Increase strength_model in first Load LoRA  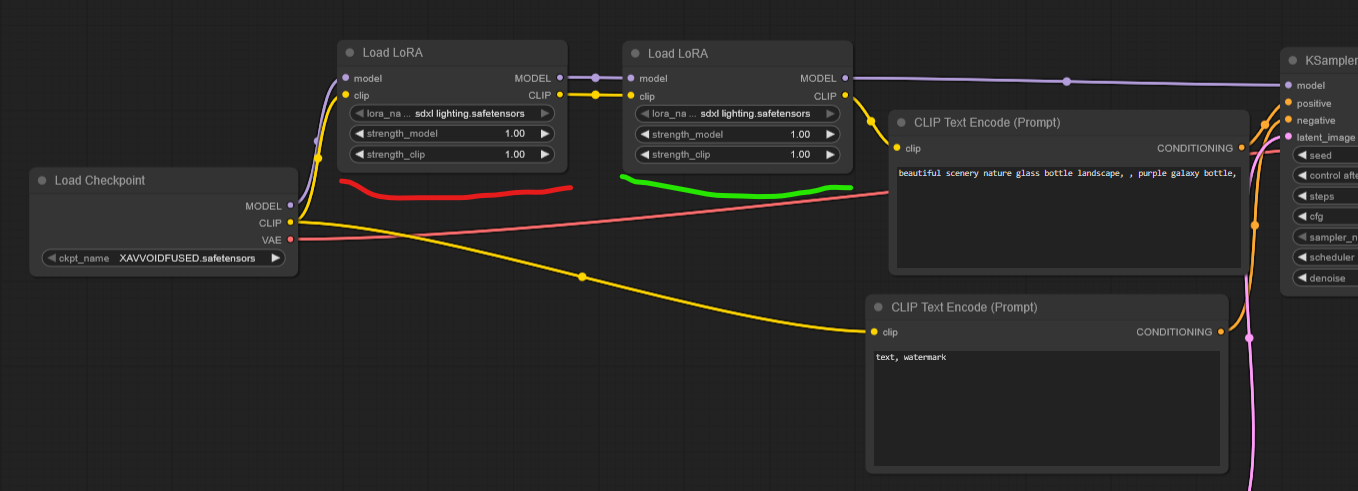click(545, 134)
